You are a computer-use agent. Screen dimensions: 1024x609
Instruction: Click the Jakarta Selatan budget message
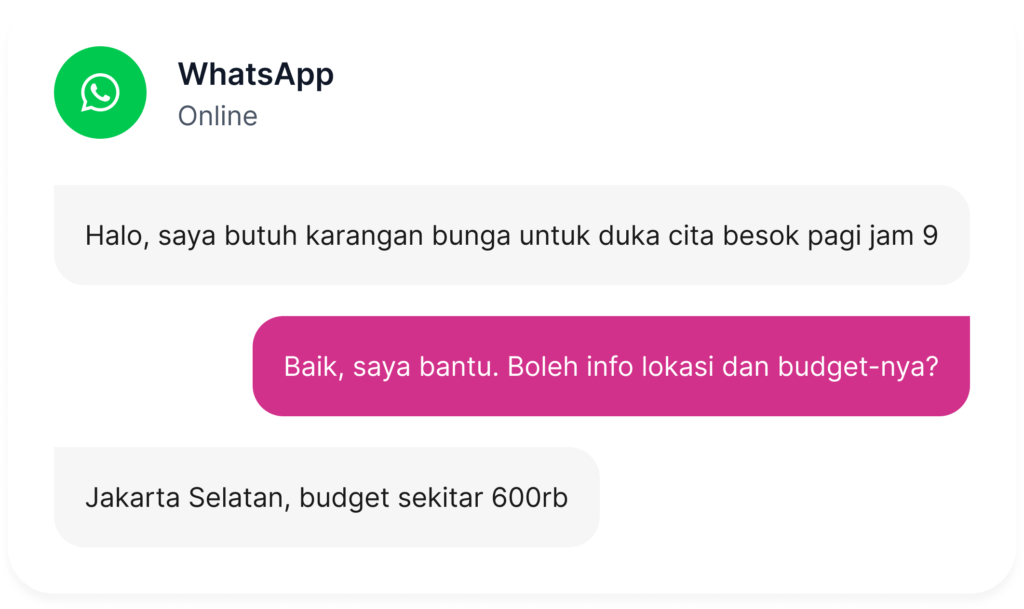327,497
